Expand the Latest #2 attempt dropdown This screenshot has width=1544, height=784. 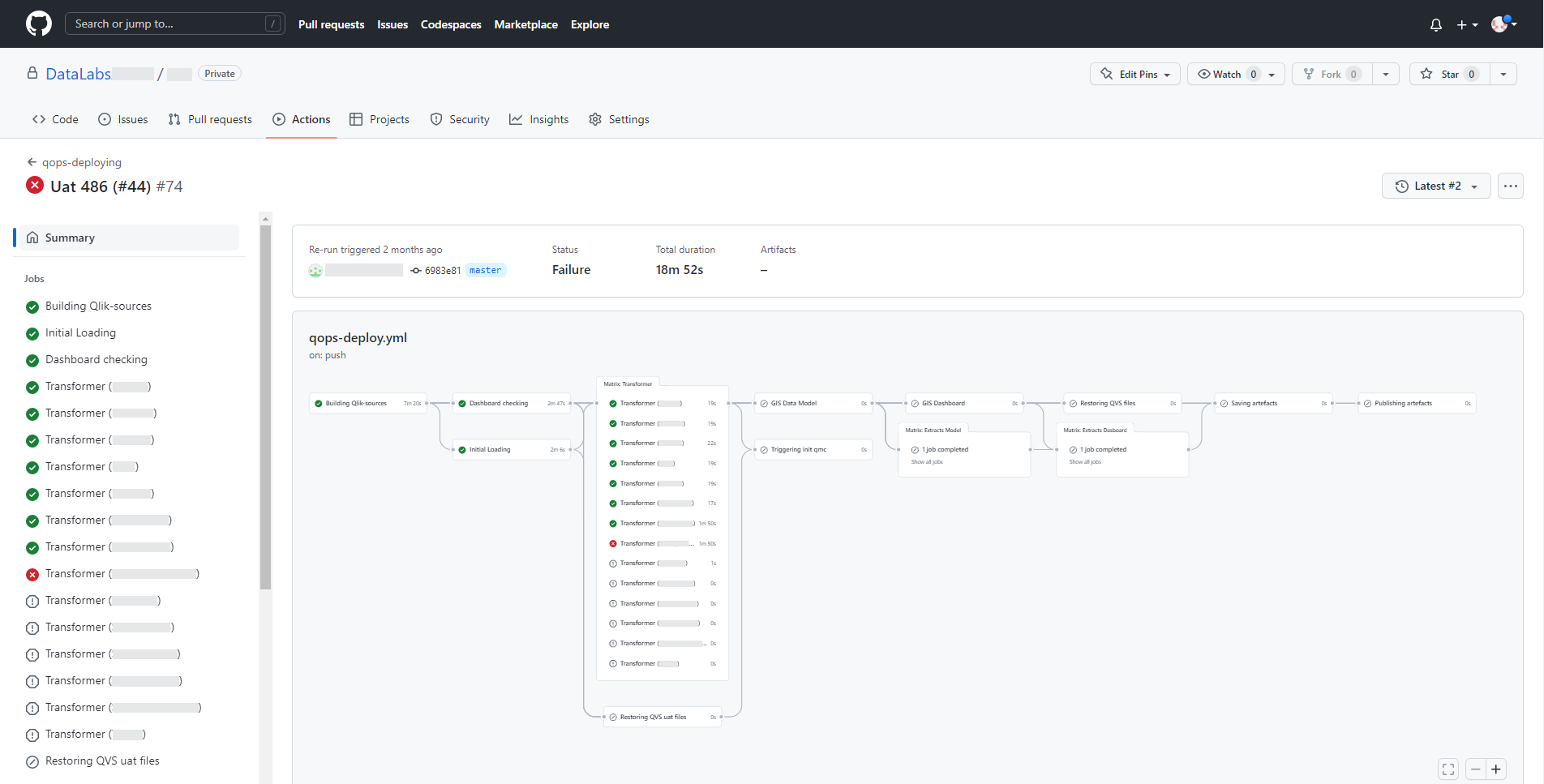click(1435, 186)
